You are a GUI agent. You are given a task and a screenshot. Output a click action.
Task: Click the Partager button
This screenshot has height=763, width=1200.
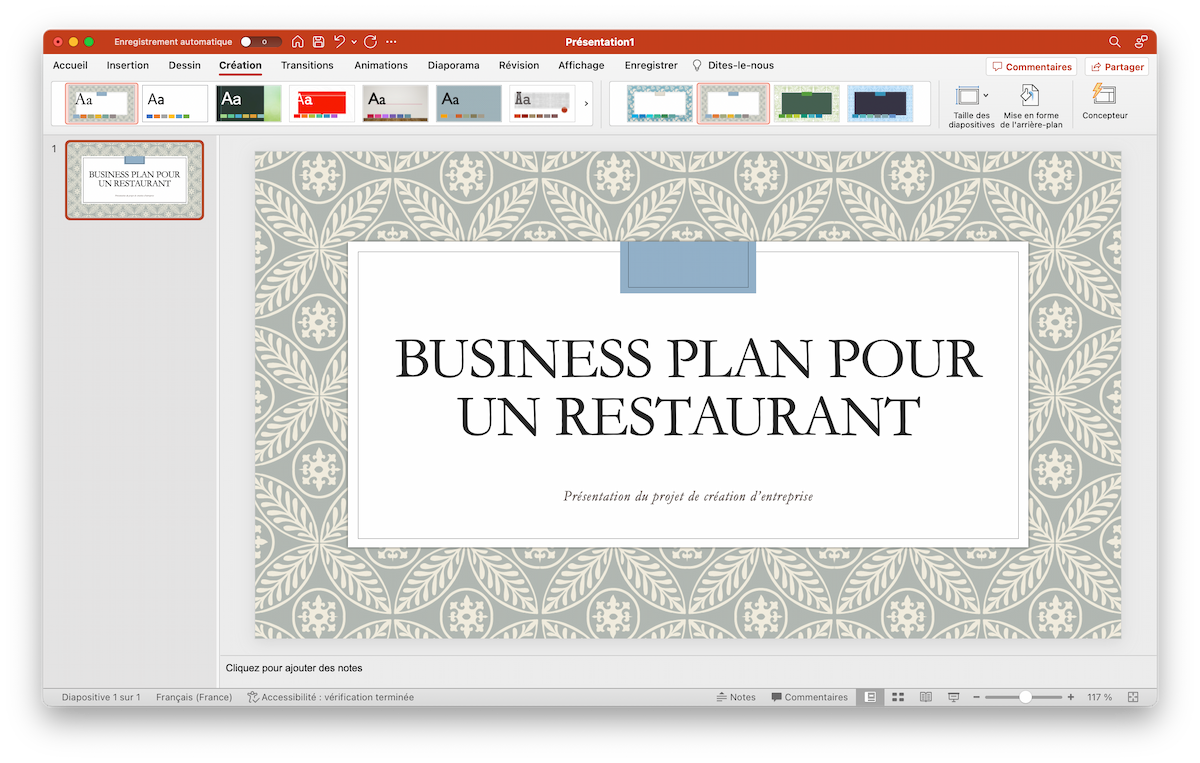click(1117, 66)
